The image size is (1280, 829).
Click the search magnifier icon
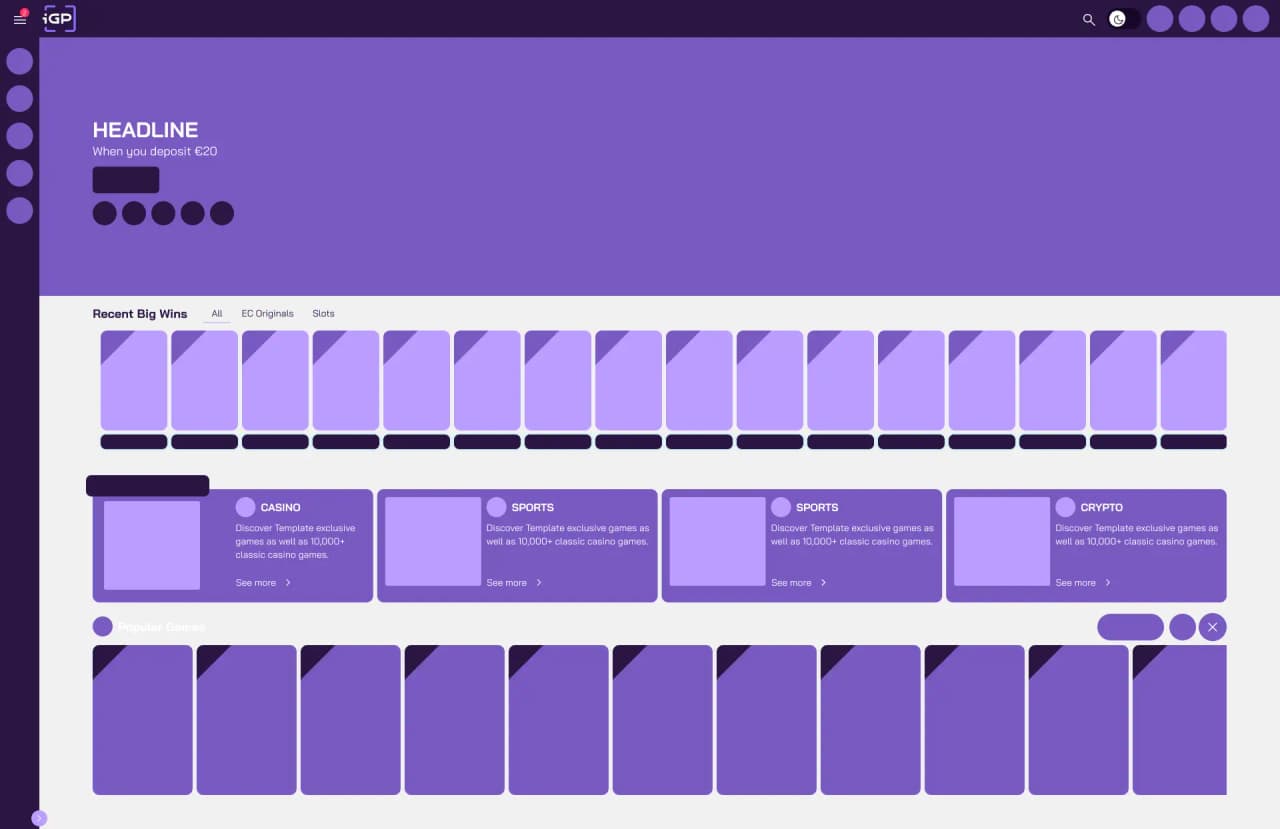1089,19
